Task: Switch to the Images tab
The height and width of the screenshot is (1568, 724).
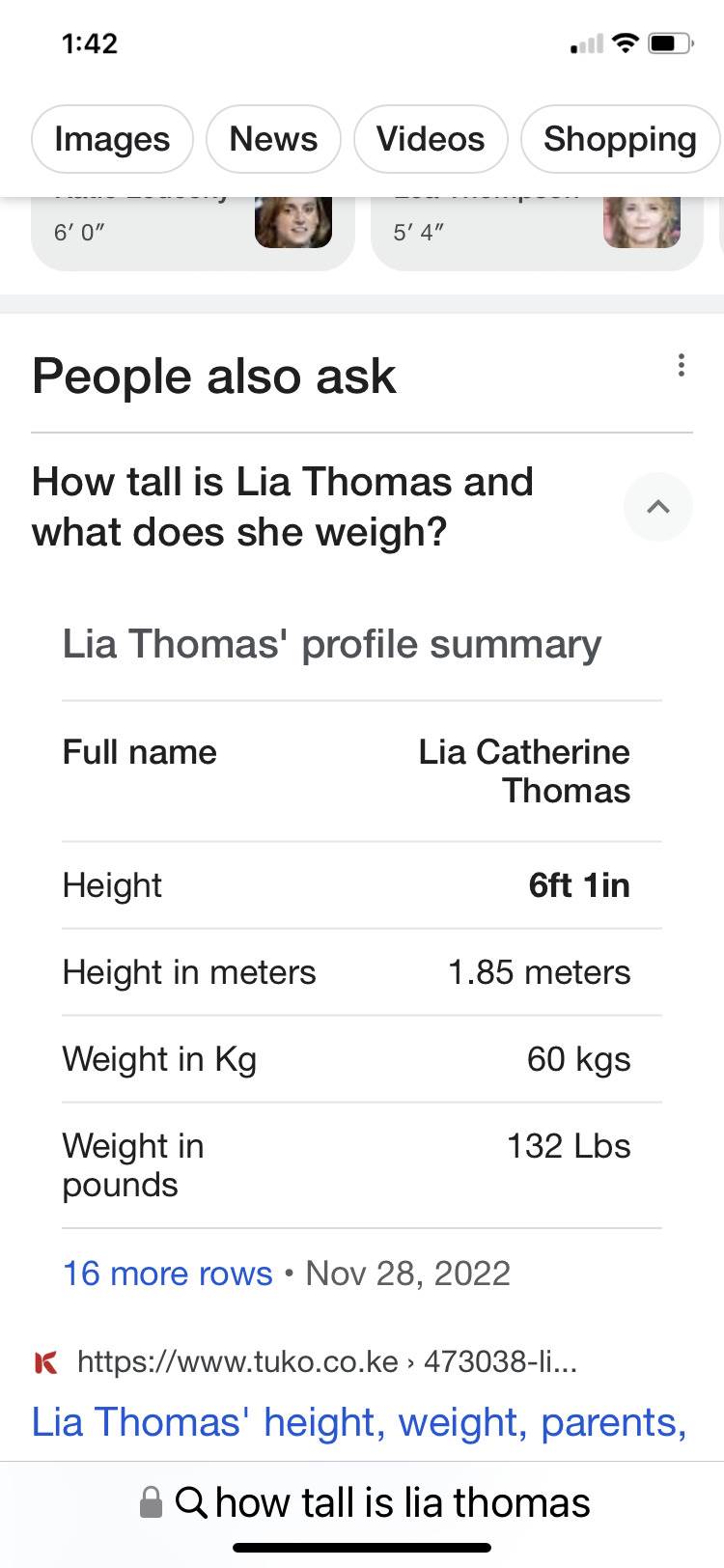Action: tap(112, 139)
